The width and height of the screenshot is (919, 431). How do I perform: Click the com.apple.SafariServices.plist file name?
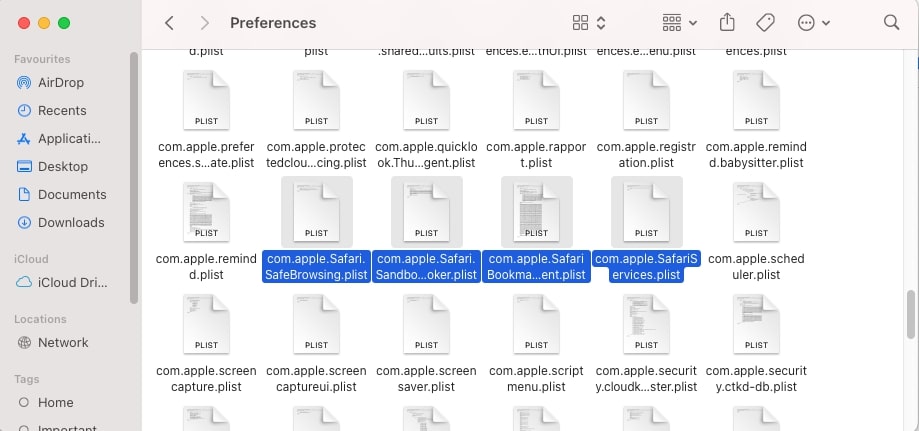646,267
